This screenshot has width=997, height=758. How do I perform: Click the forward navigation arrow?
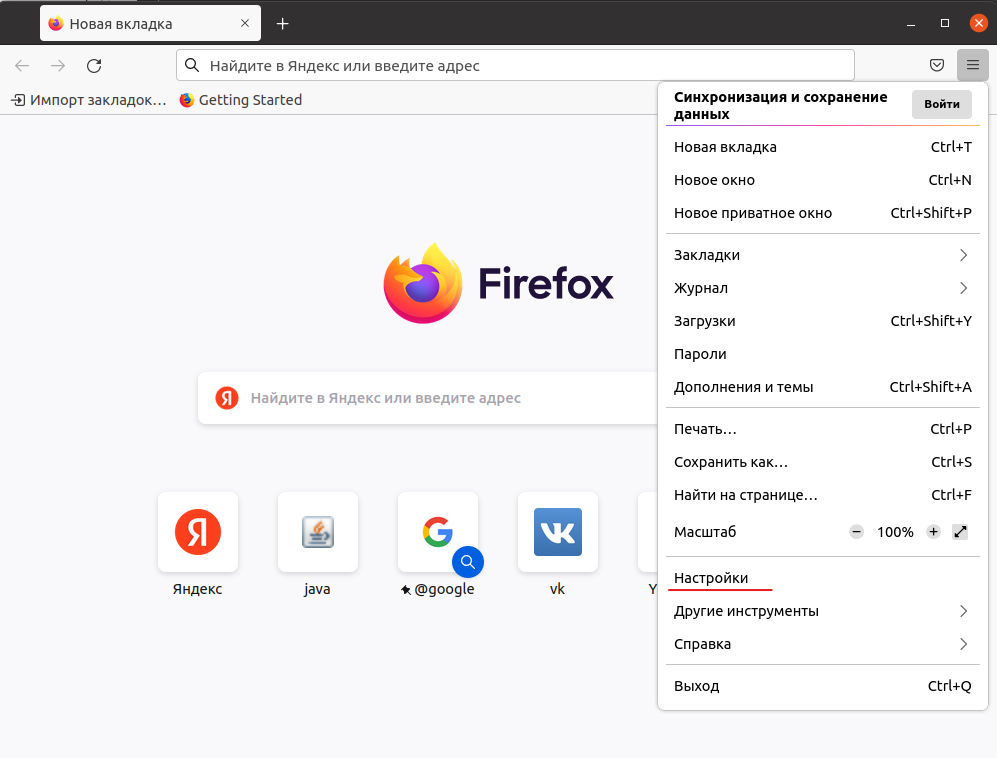pos(58,65)
